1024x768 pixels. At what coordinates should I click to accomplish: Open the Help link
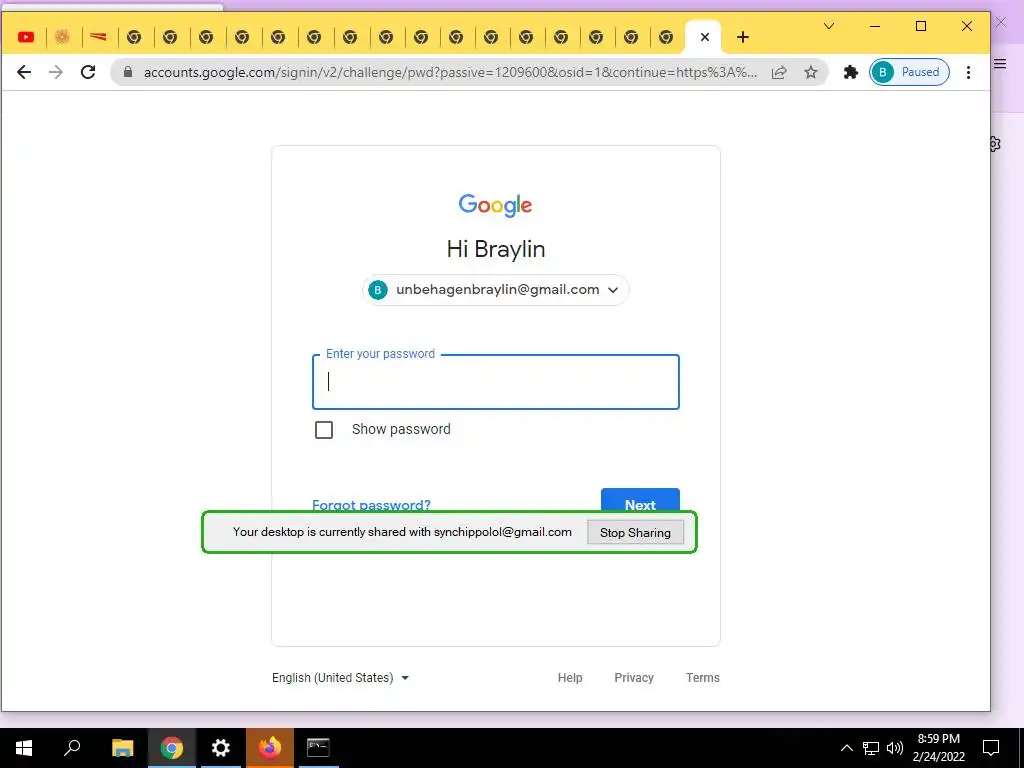569,678
